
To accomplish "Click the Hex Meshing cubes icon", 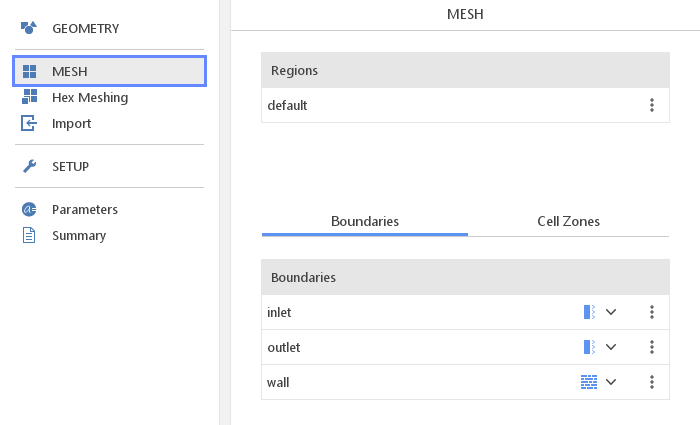I will [29, 97].
